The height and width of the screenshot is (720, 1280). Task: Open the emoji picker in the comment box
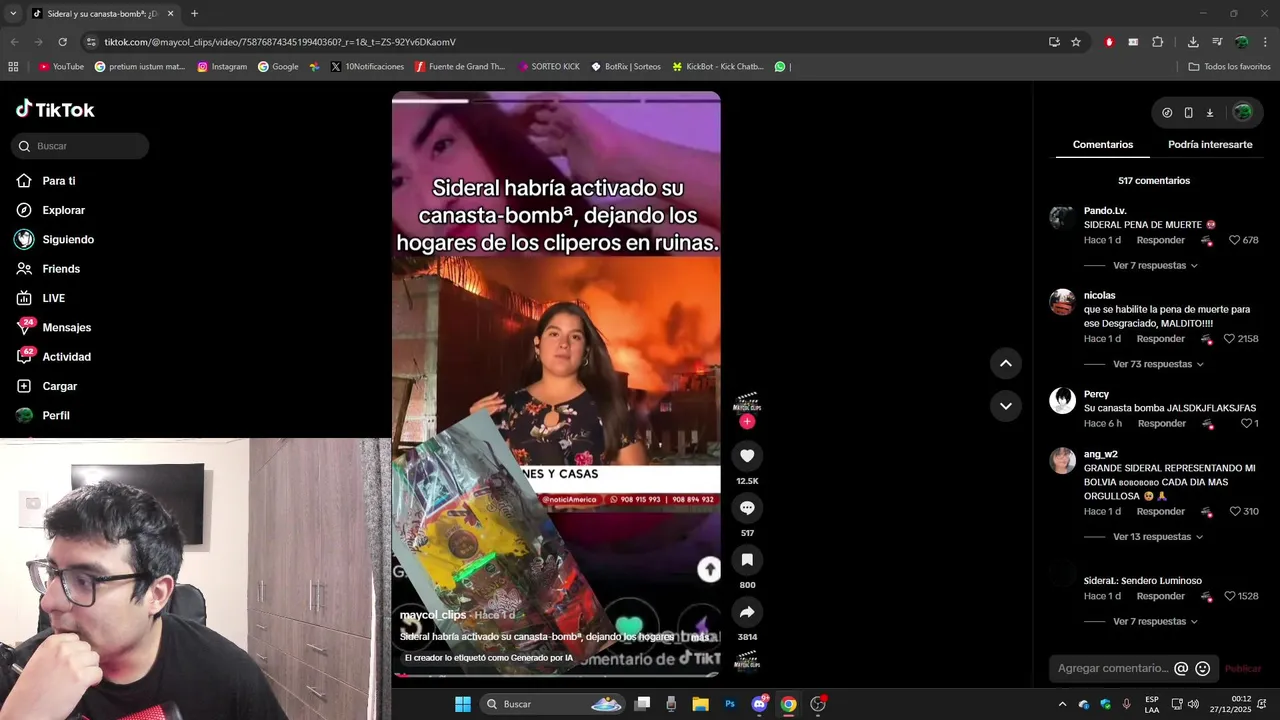[1203, 668]
